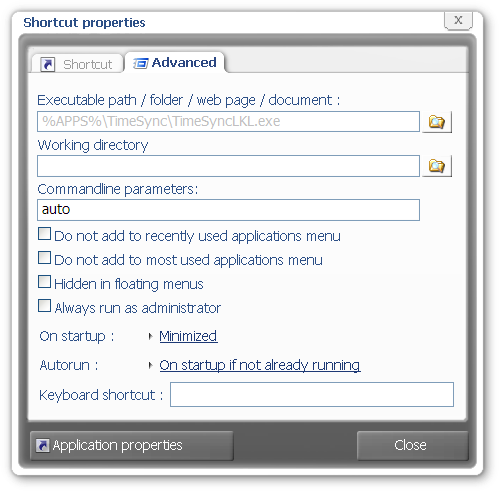
Task: Click the Keyboard shortcut input field
Action: point(312,395)
